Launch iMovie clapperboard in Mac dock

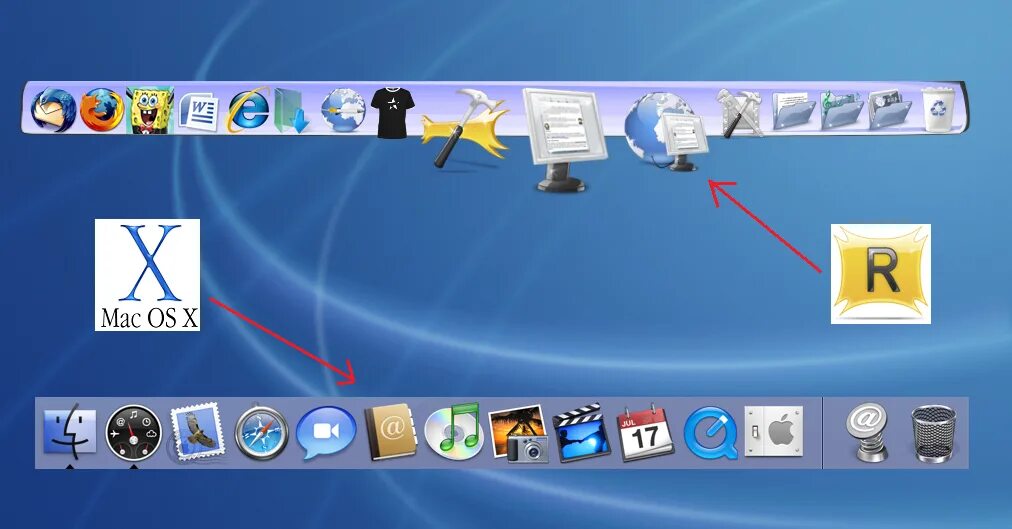point(582,432)
